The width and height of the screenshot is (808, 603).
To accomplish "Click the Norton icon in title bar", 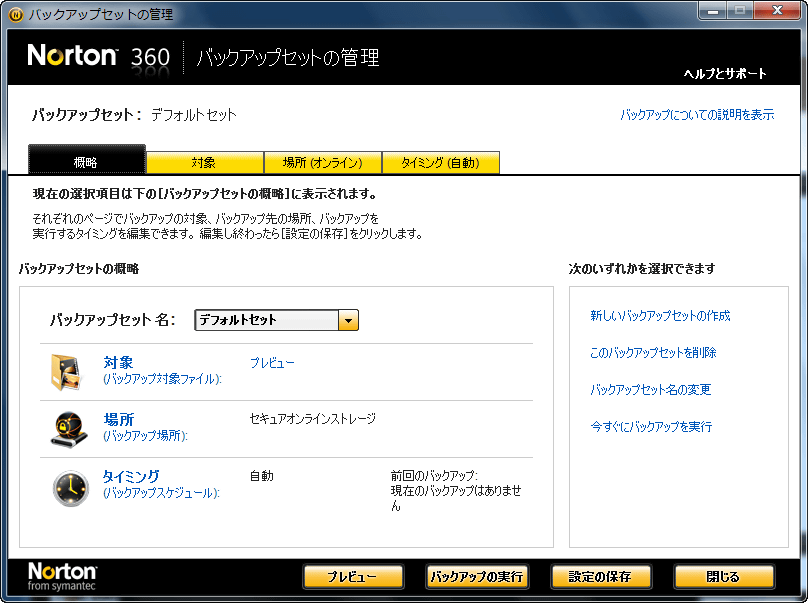I will 16,14.
